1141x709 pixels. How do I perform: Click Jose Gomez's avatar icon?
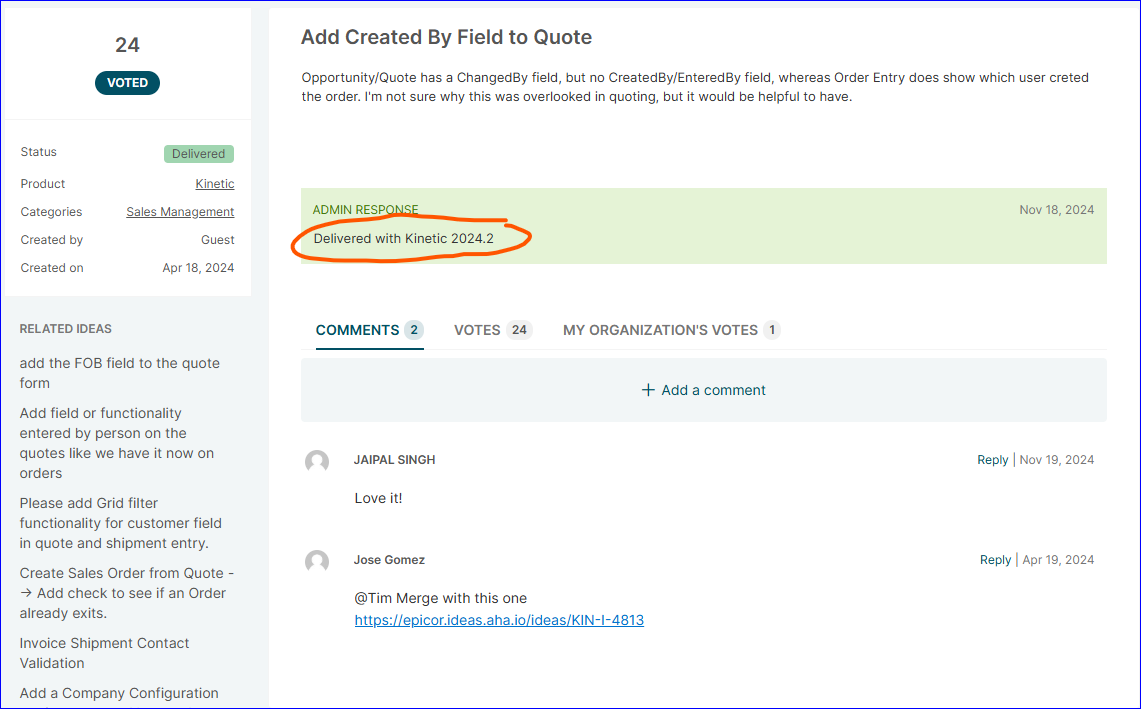click(x=317, y=561)
